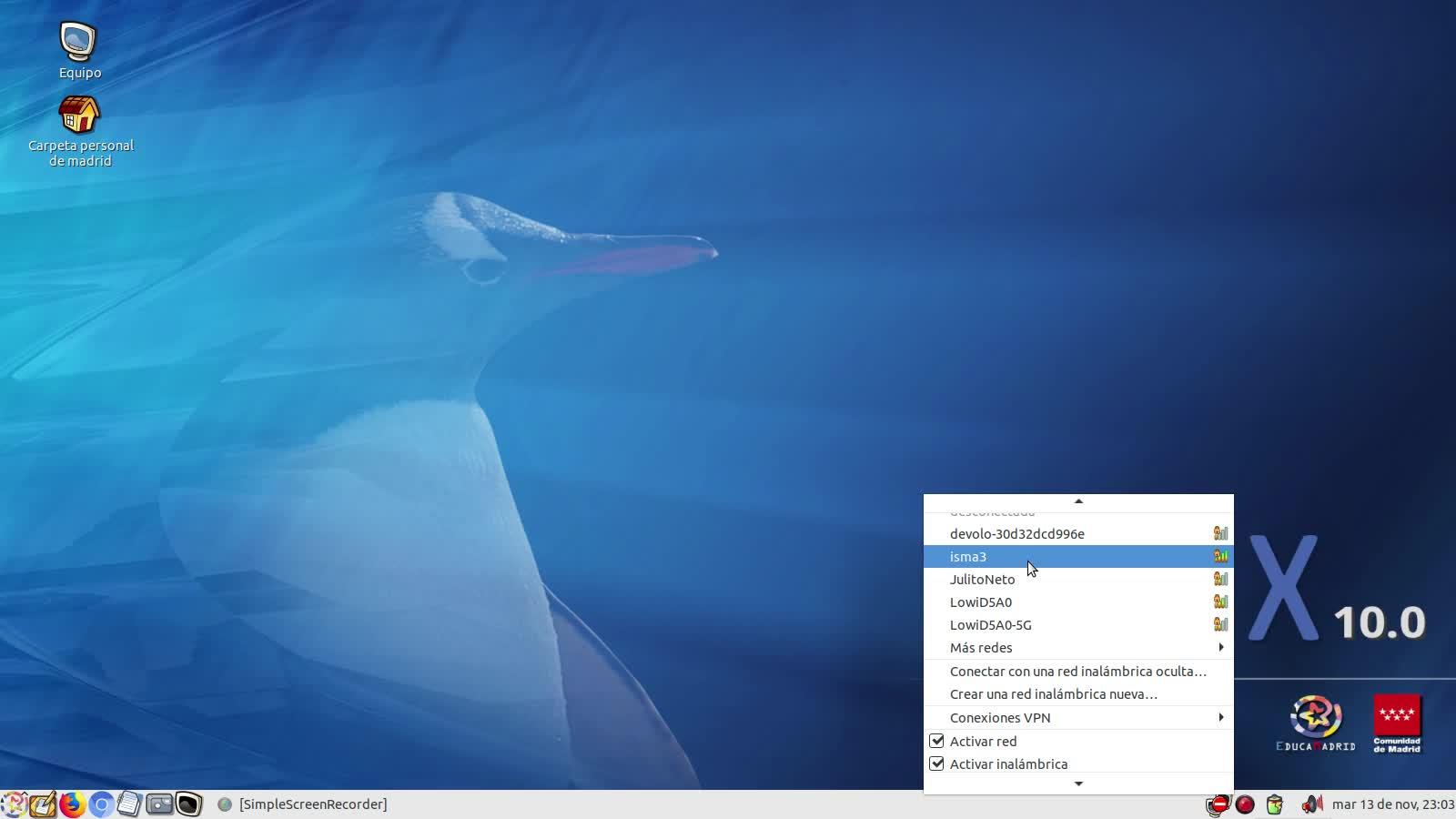1456x819 pixels.
Task: Connect to the isma3 wireless network
Action: pyautogui.click(x=968, y=557)
